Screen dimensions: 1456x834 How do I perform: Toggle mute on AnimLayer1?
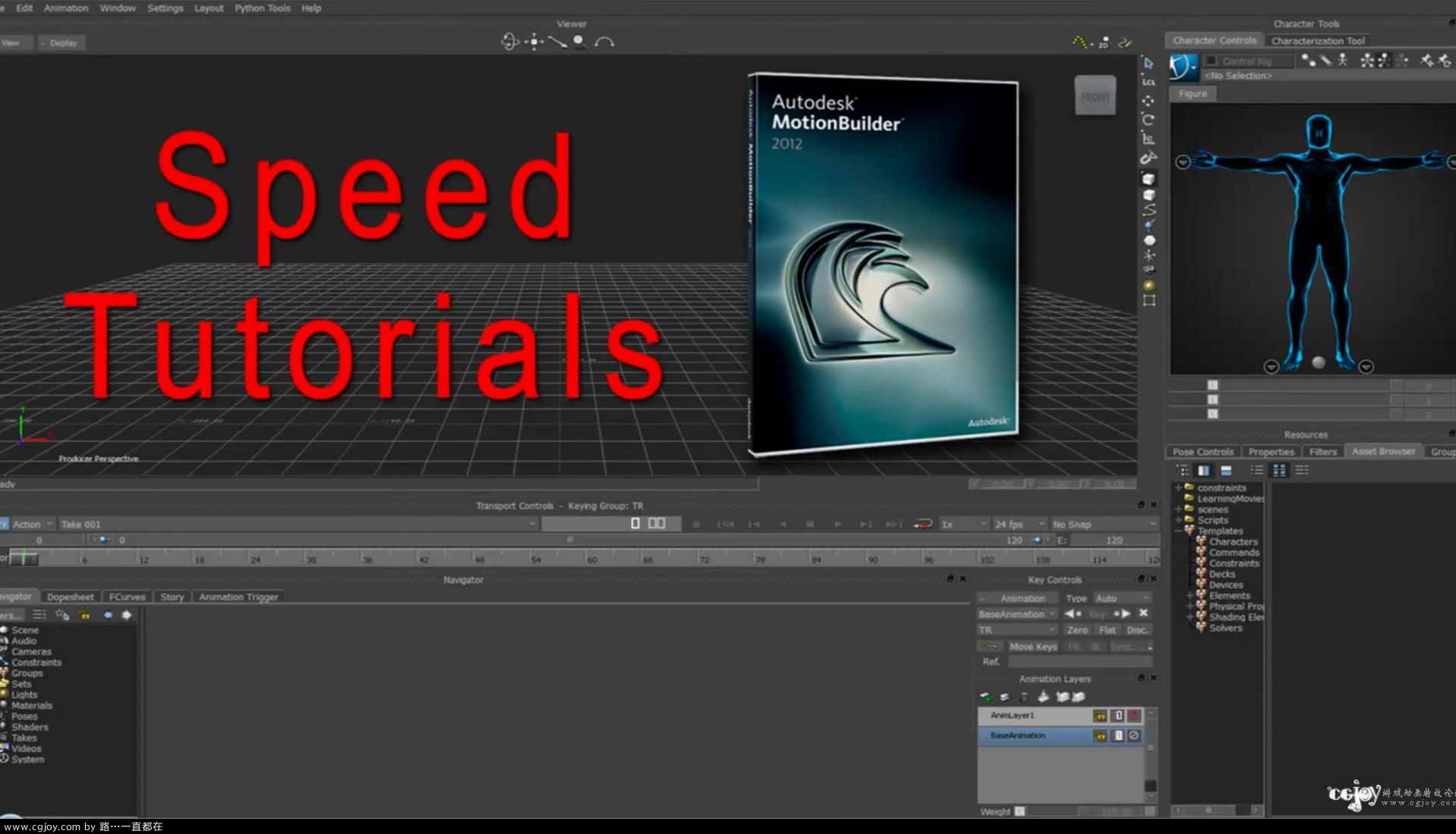point(1134,715)
